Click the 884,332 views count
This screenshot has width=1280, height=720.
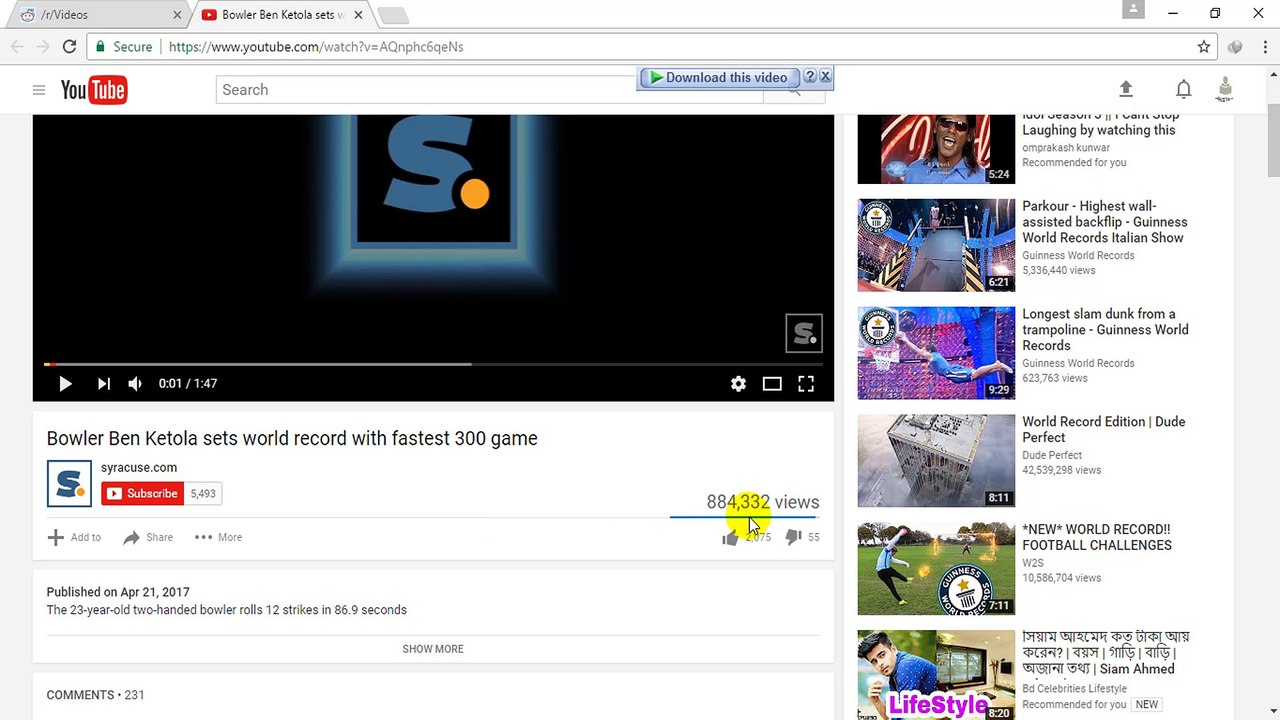(763, 502)
